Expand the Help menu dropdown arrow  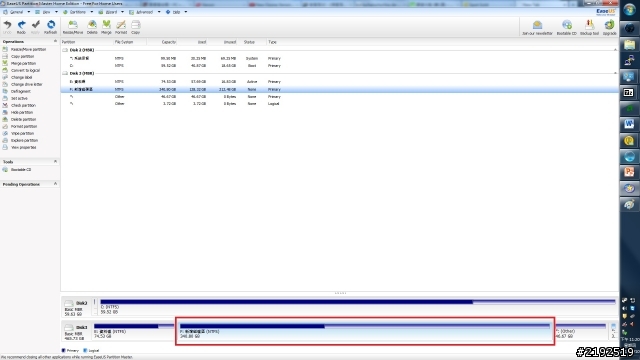coord(186,12)
